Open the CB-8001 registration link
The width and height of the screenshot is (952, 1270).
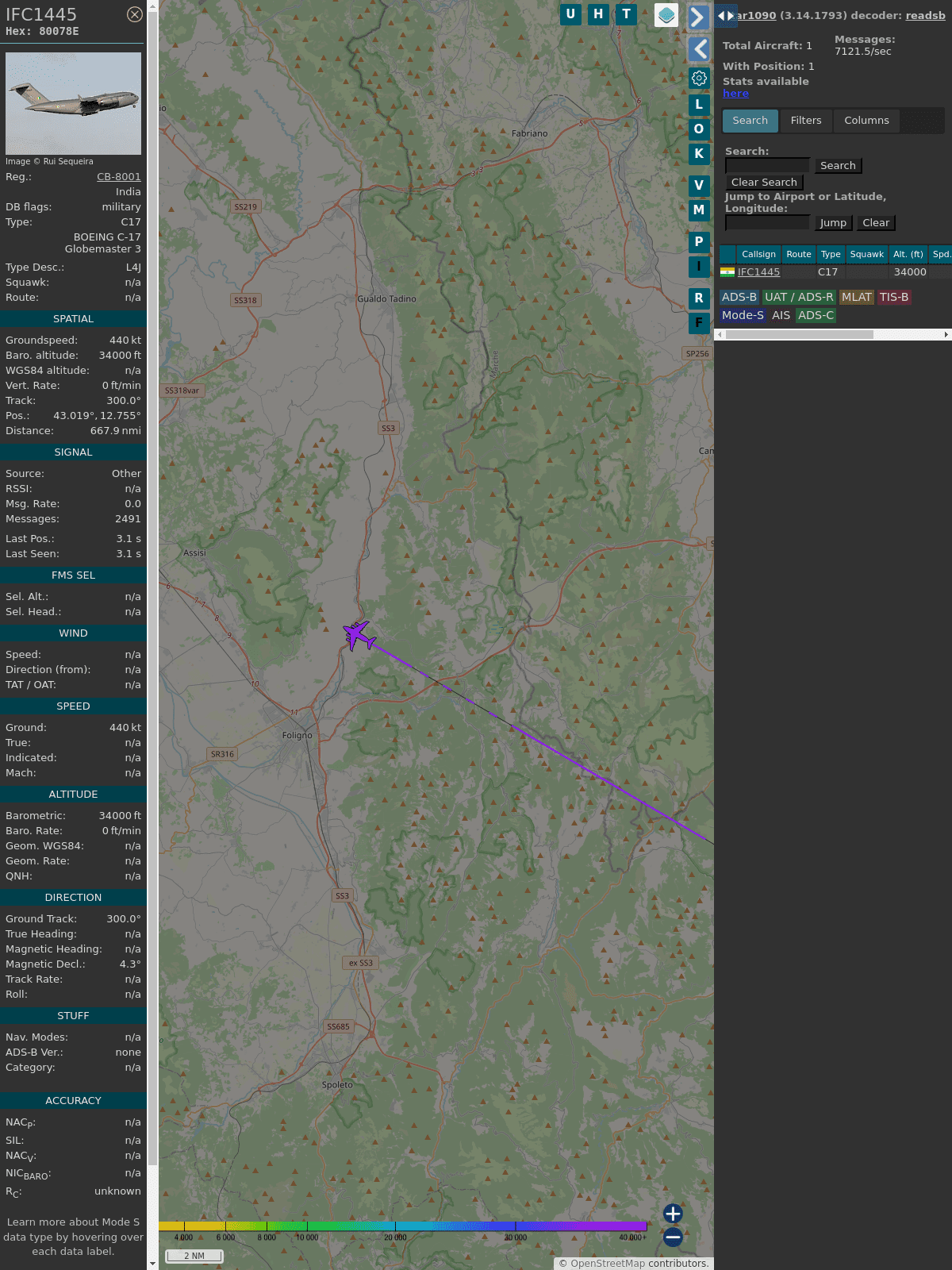119,177
